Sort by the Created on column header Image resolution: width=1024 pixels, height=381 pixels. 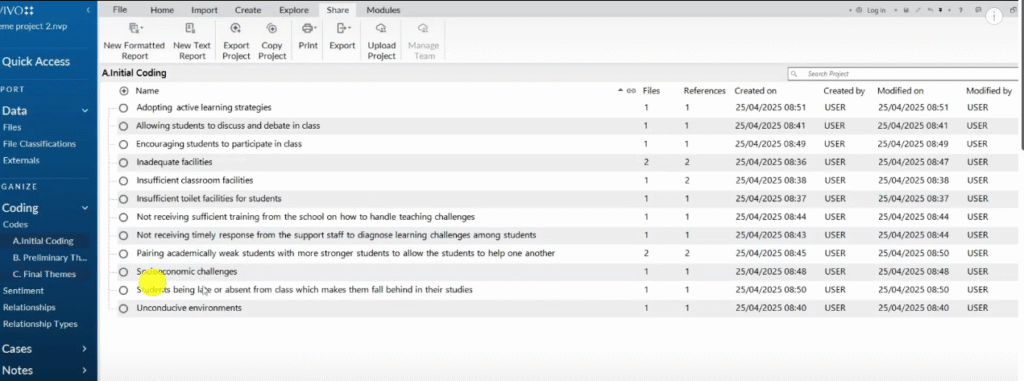[x=756, y=91]
